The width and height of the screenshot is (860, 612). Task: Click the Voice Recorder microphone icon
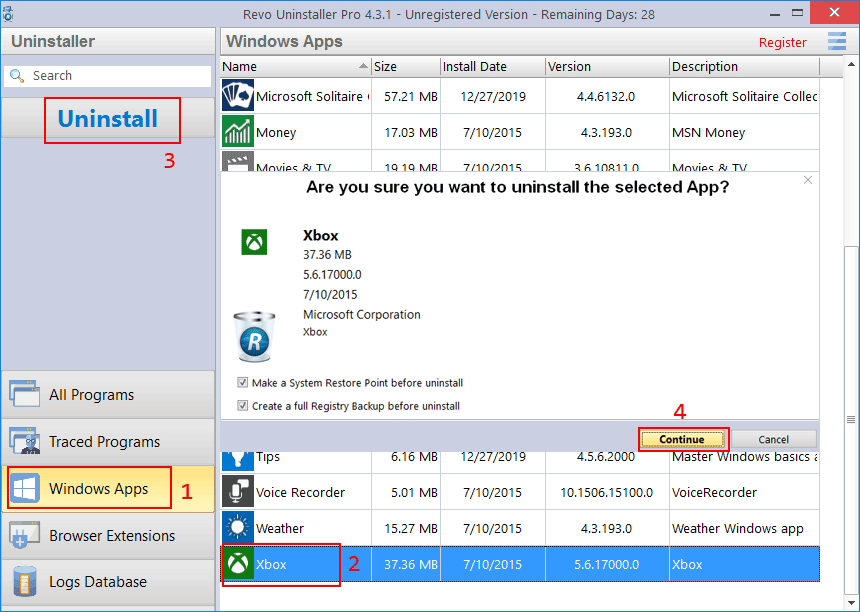click(237, 491)
